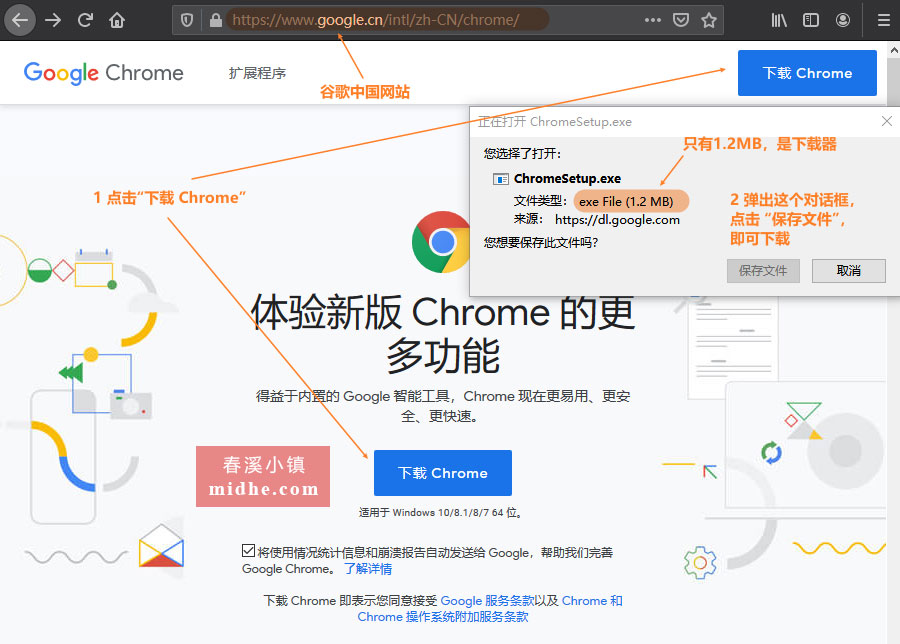This screenshot has width=900, height=644.
Task: Uncheck usage statistics reporting checkbox
Action: (248, 551)
